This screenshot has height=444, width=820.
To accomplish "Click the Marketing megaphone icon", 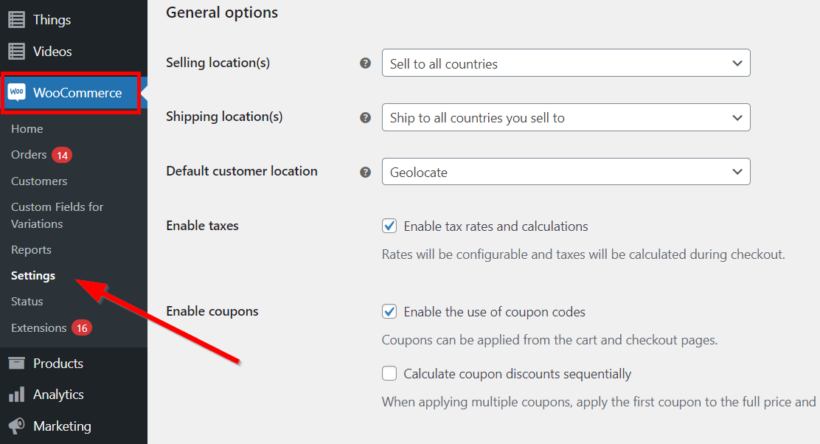I will (16, 426).
